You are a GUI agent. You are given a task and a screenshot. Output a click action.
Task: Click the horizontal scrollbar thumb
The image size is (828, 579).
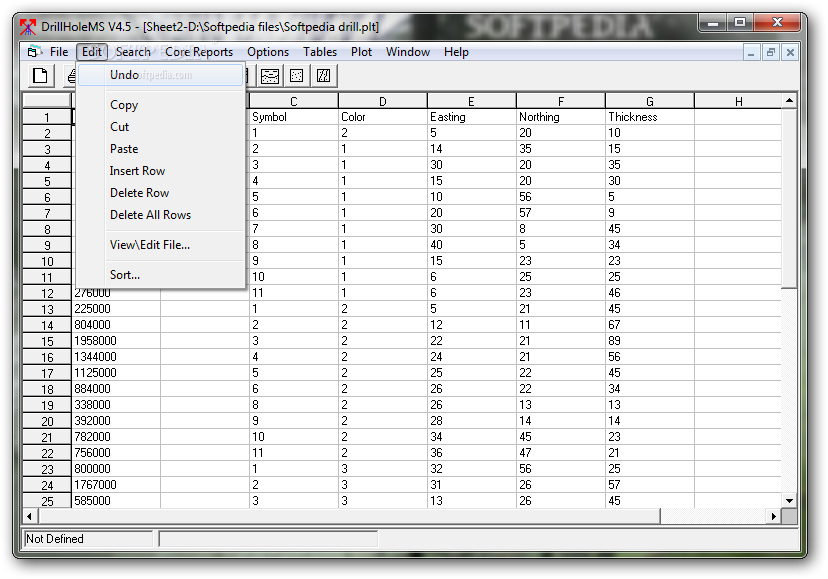coord(349,516)
